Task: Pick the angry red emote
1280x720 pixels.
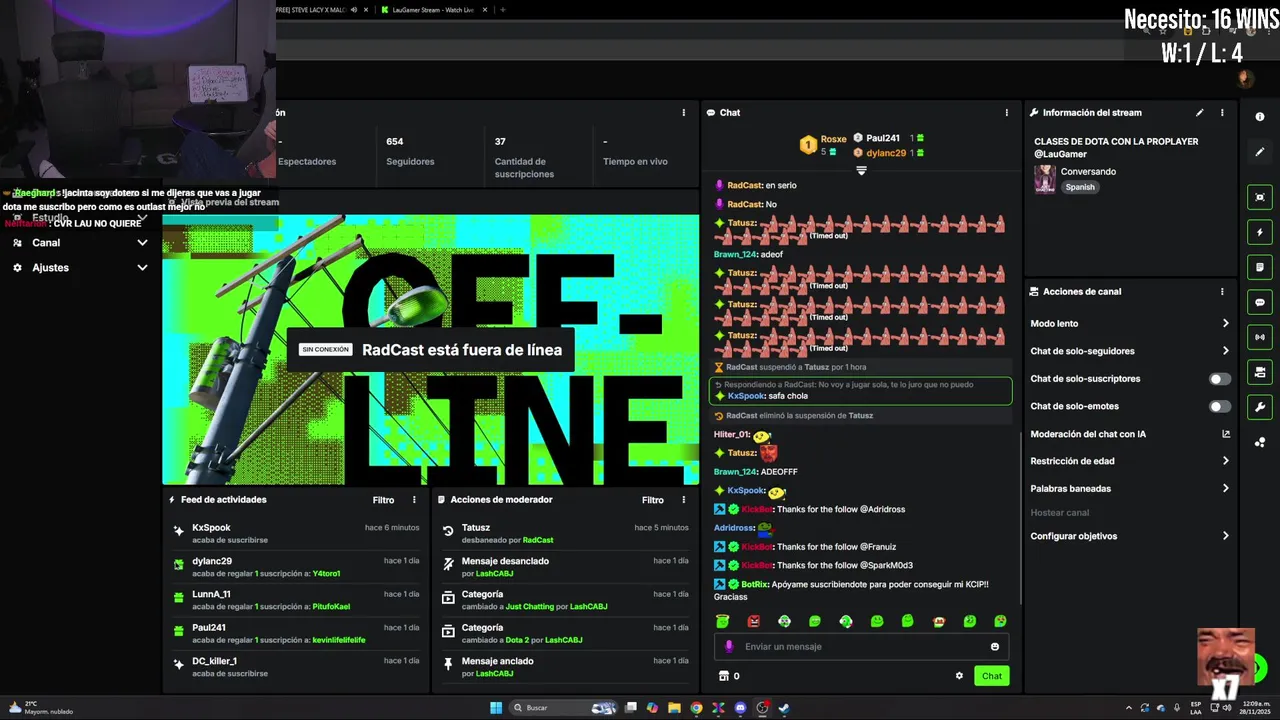Action: point(753,621)
